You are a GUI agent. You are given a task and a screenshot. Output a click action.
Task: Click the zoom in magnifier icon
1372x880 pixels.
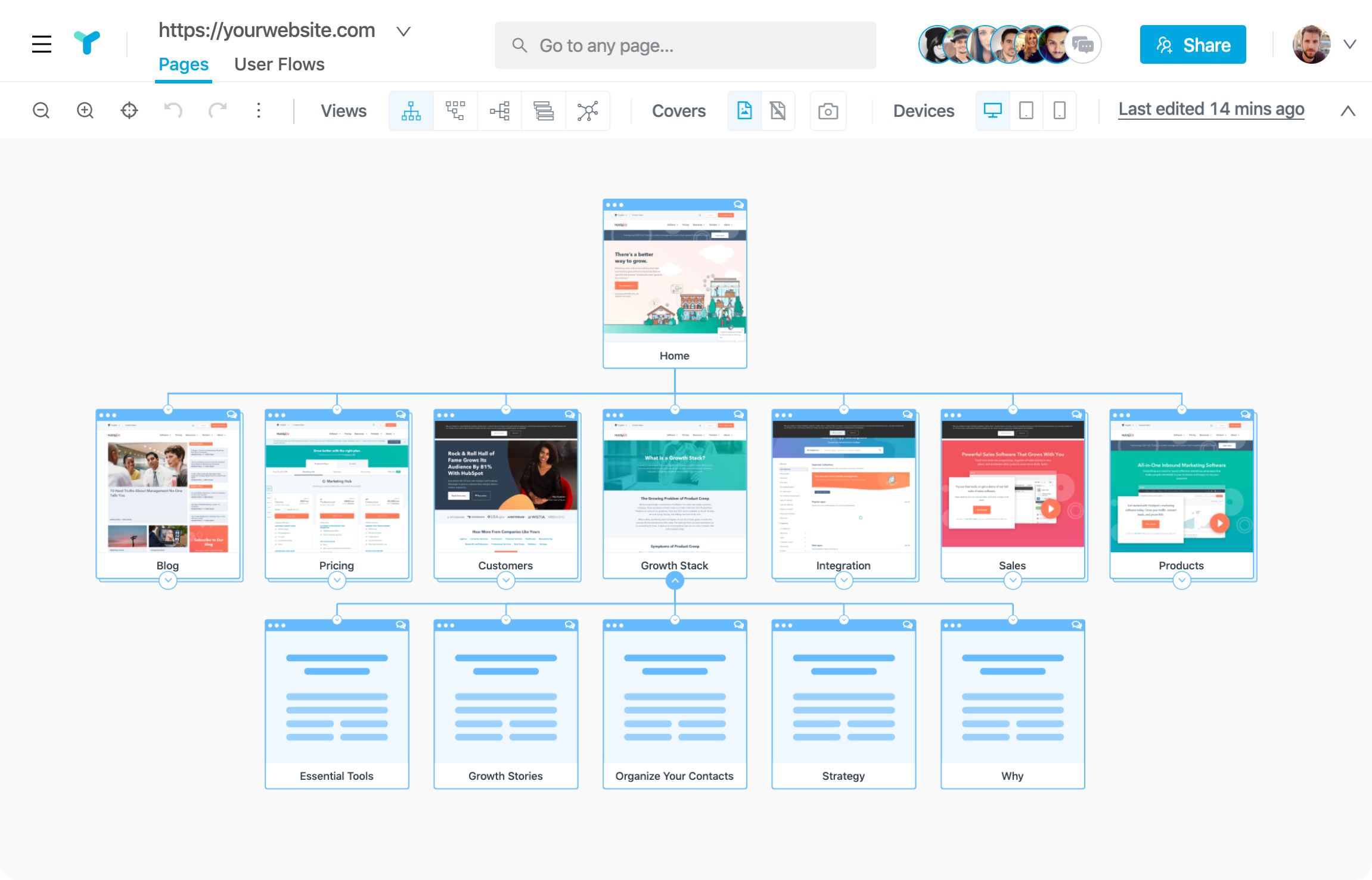pyautogui.click(x=85, y=111)
